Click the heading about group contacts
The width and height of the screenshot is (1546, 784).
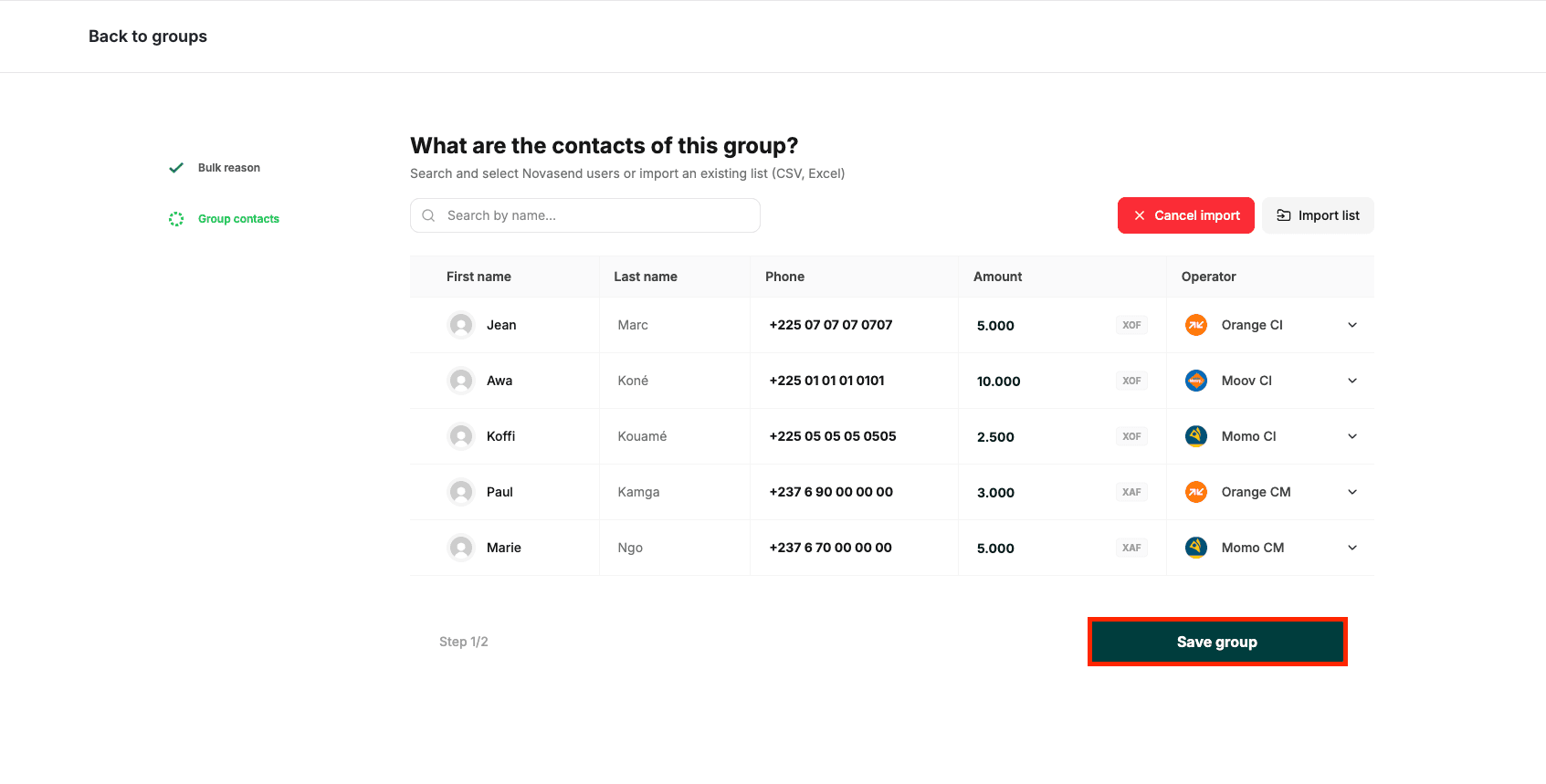click(604, 146)
